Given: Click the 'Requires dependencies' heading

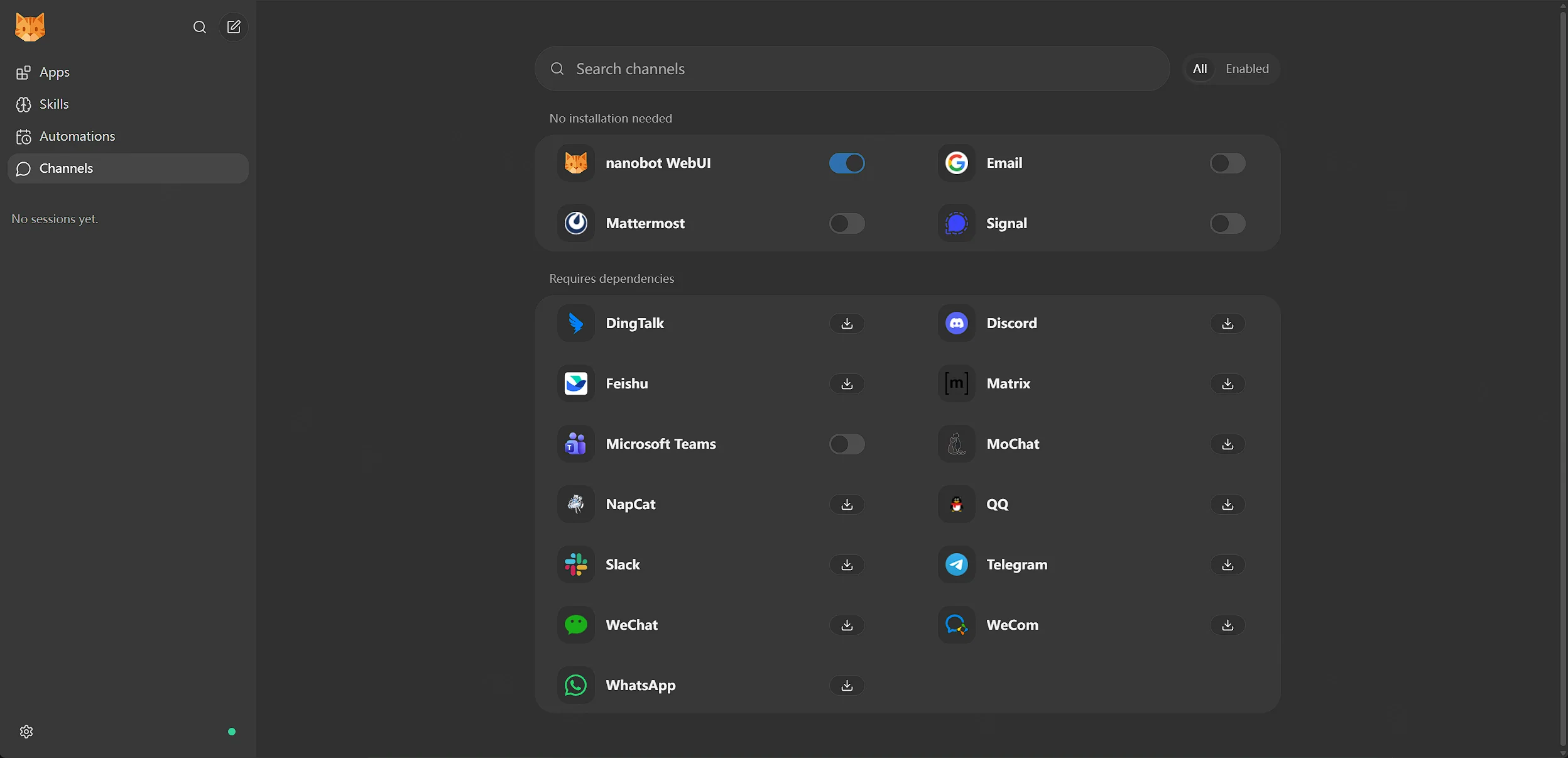Looking at the screenshot, I should 611,278.
